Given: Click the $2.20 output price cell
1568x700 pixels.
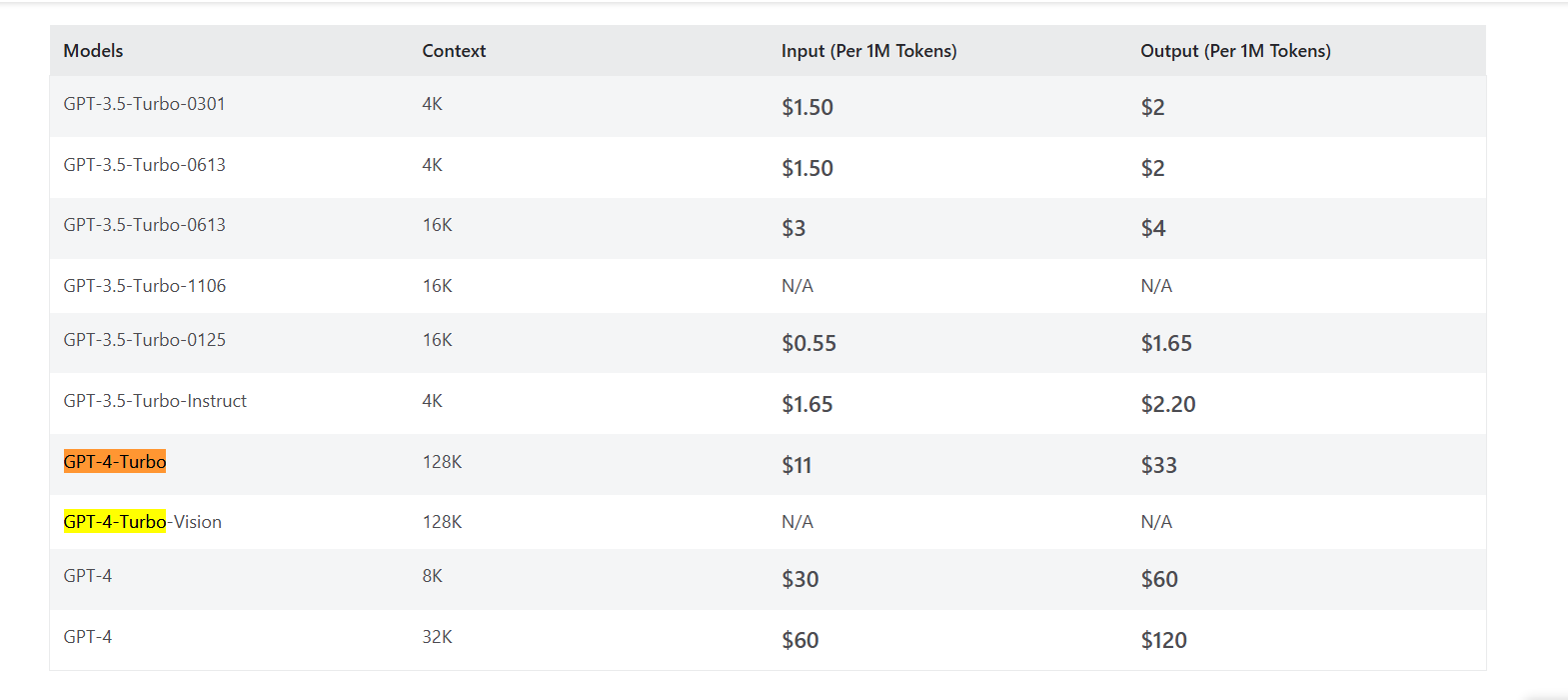Looking at the screenshot, I should point(1168,404).
